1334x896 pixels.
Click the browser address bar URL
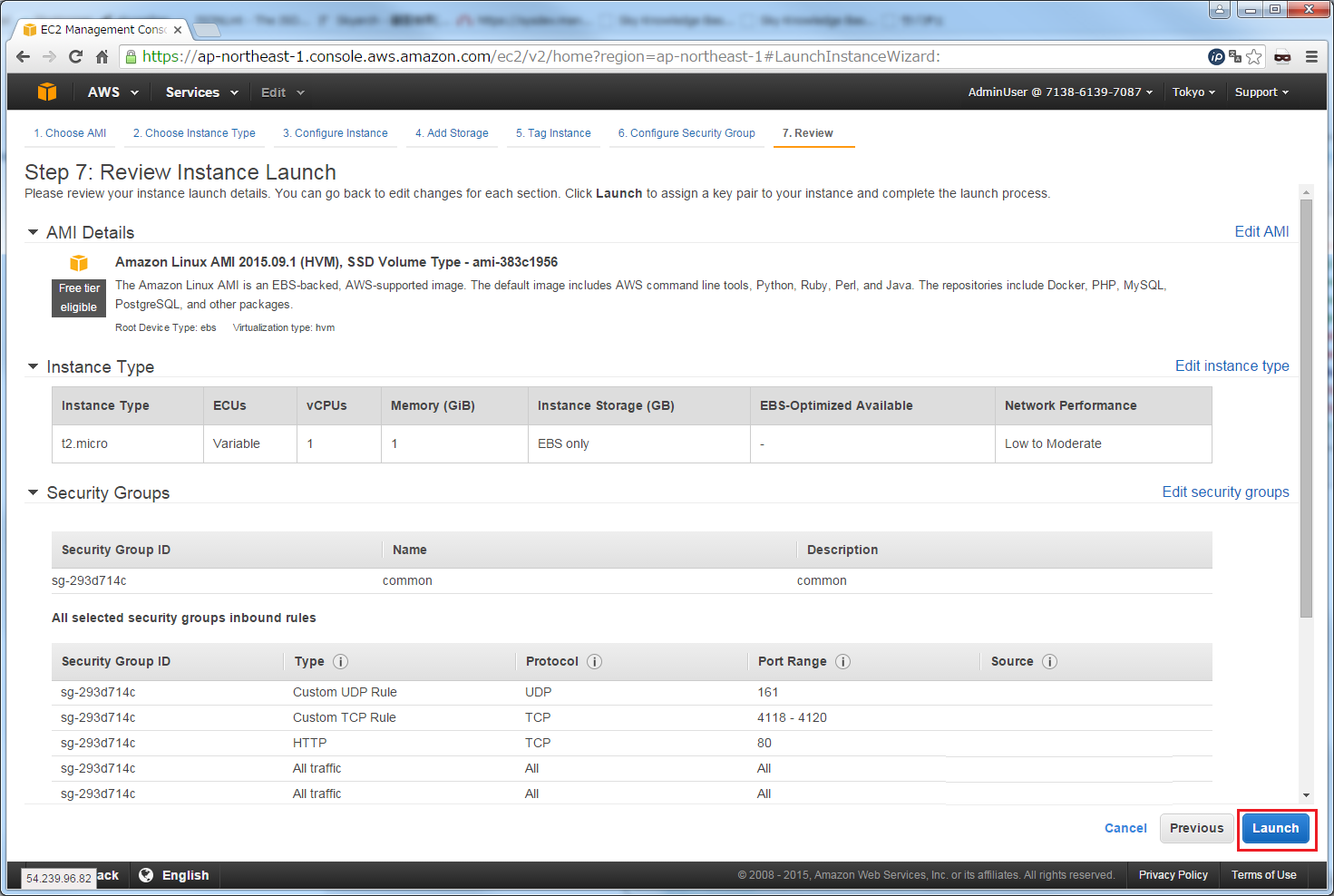(540, 56)
